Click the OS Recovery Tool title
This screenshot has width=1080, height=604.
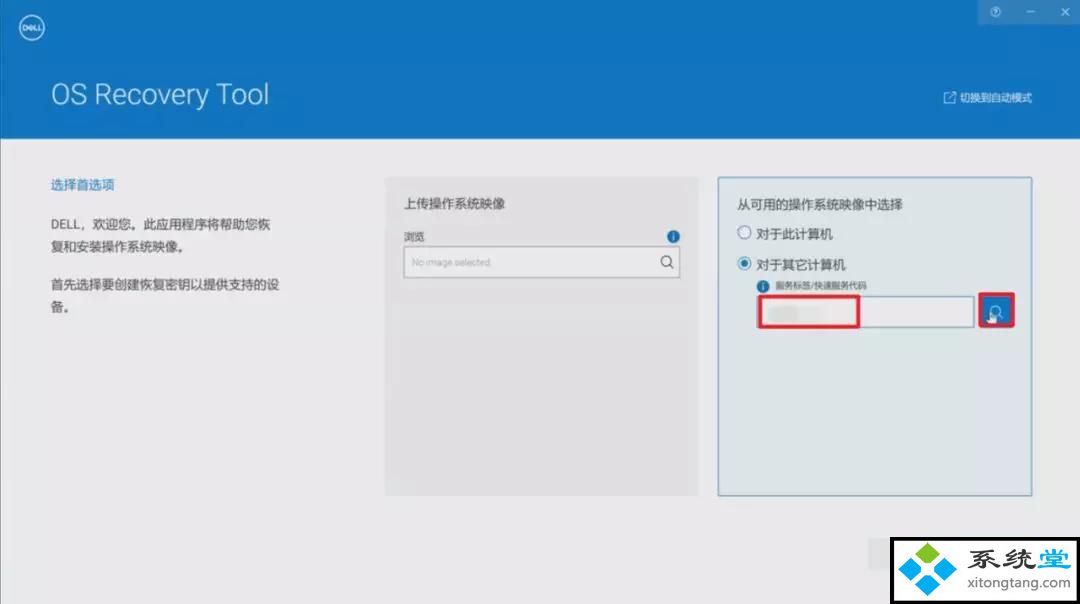click(160, 94)
